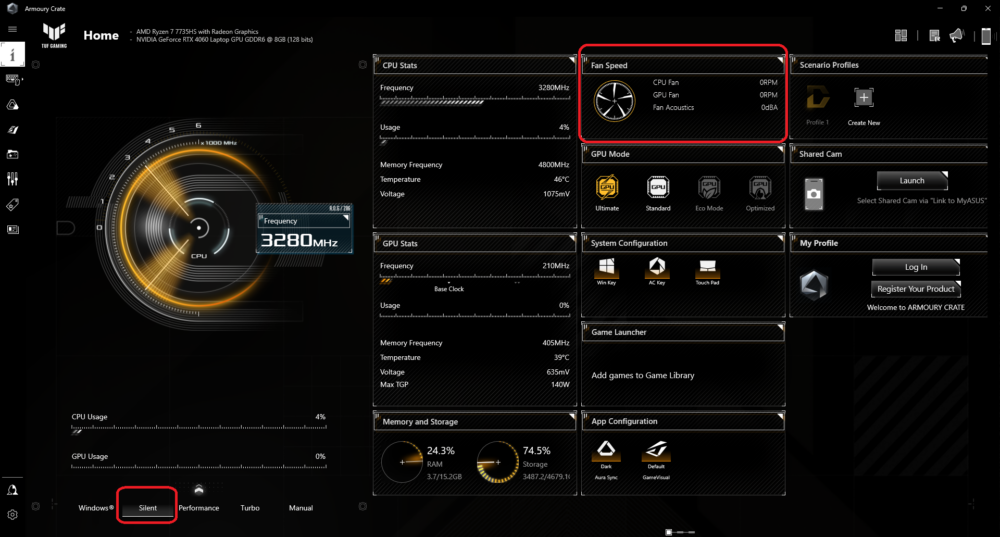This screenshot has width=1000, height=537.
Task: Open Aura Sync Dark app configuration
Action: 606,459
